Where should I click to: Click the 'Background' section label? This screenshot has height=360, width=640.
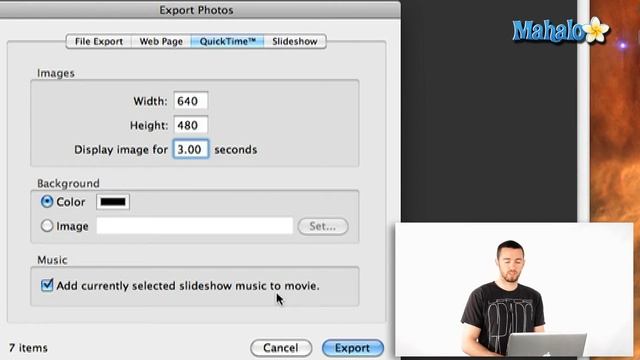[x=68, y=183]
